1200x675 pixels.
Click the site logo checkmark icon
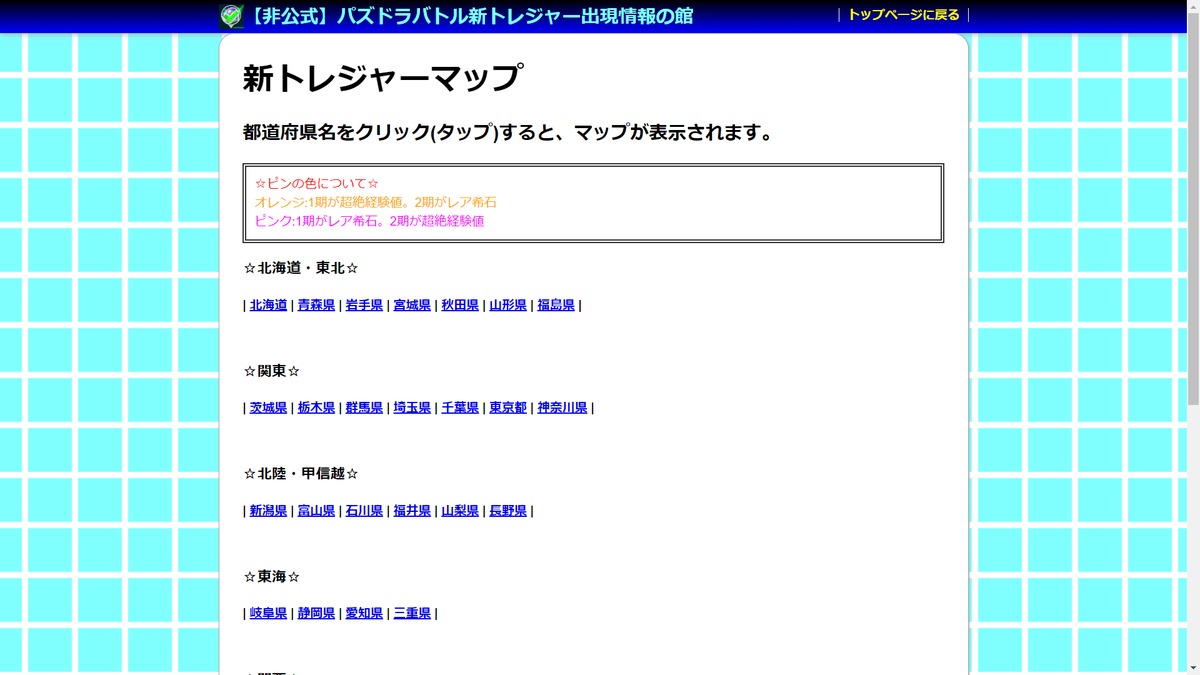tap(232, 16)
